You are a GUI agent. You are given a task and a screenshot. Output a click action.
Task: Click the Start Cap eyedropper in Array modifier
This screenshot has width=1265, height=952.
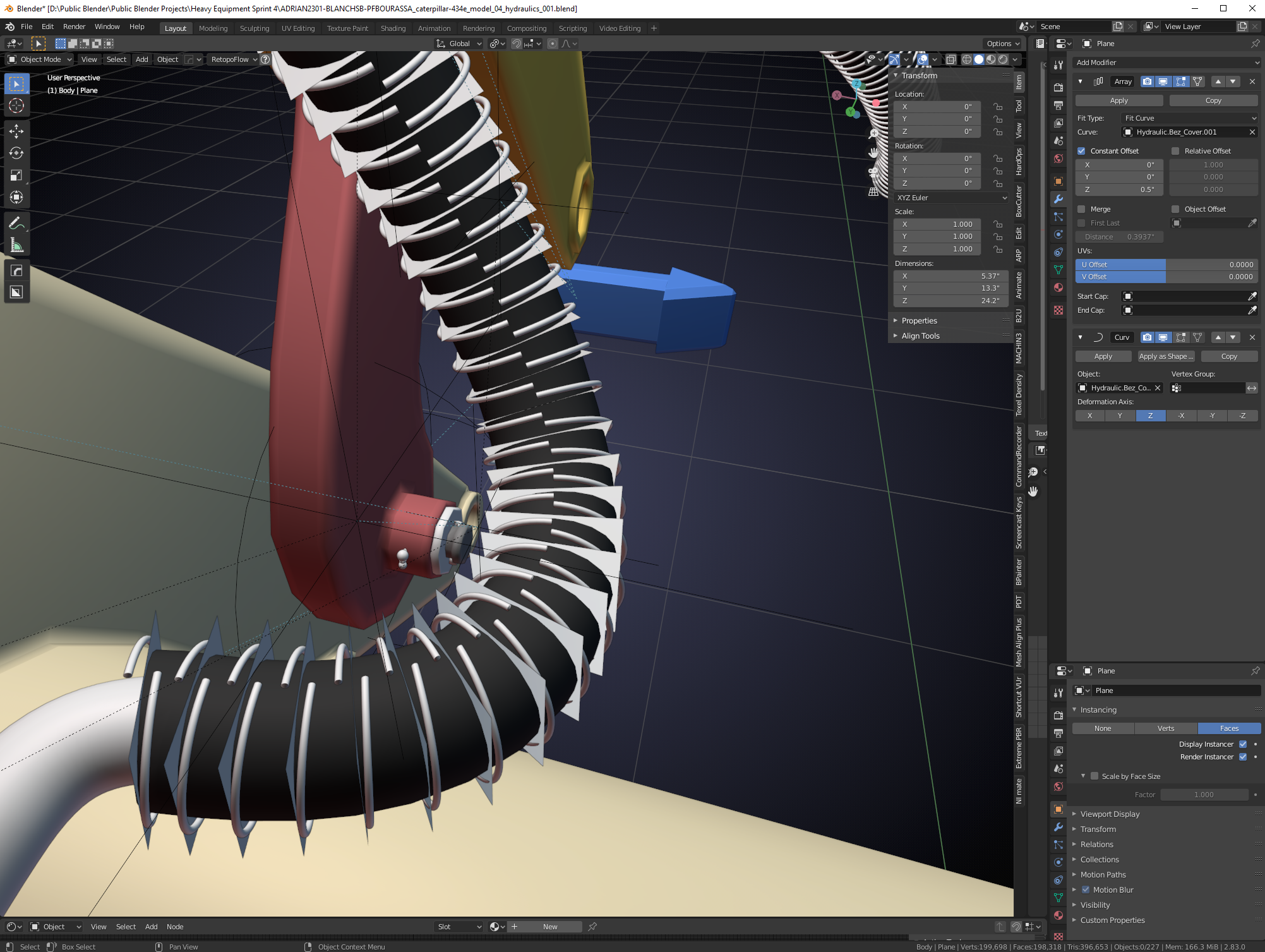[x=1254, y=296]
